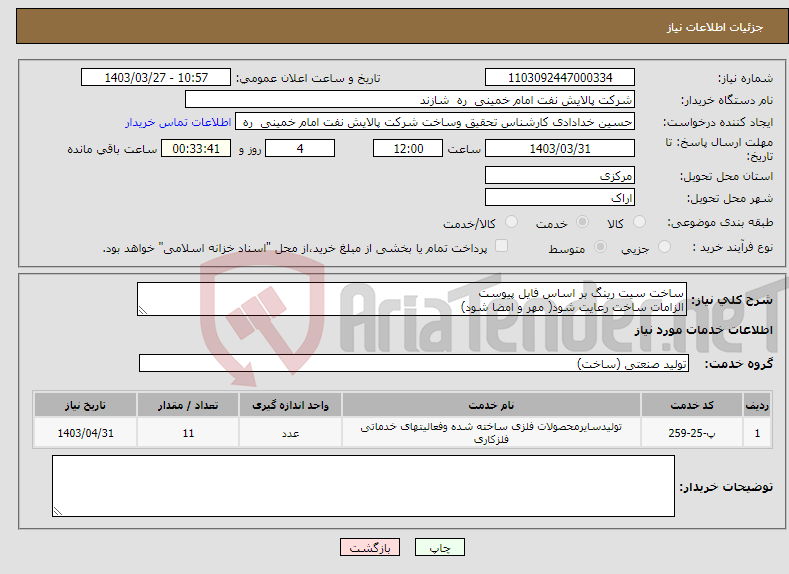Click the طبقه بندی موضوعی label
Image resolution: width=789 pixels, height=574 pixels.
pyautogui.click(x=720, y=222)
